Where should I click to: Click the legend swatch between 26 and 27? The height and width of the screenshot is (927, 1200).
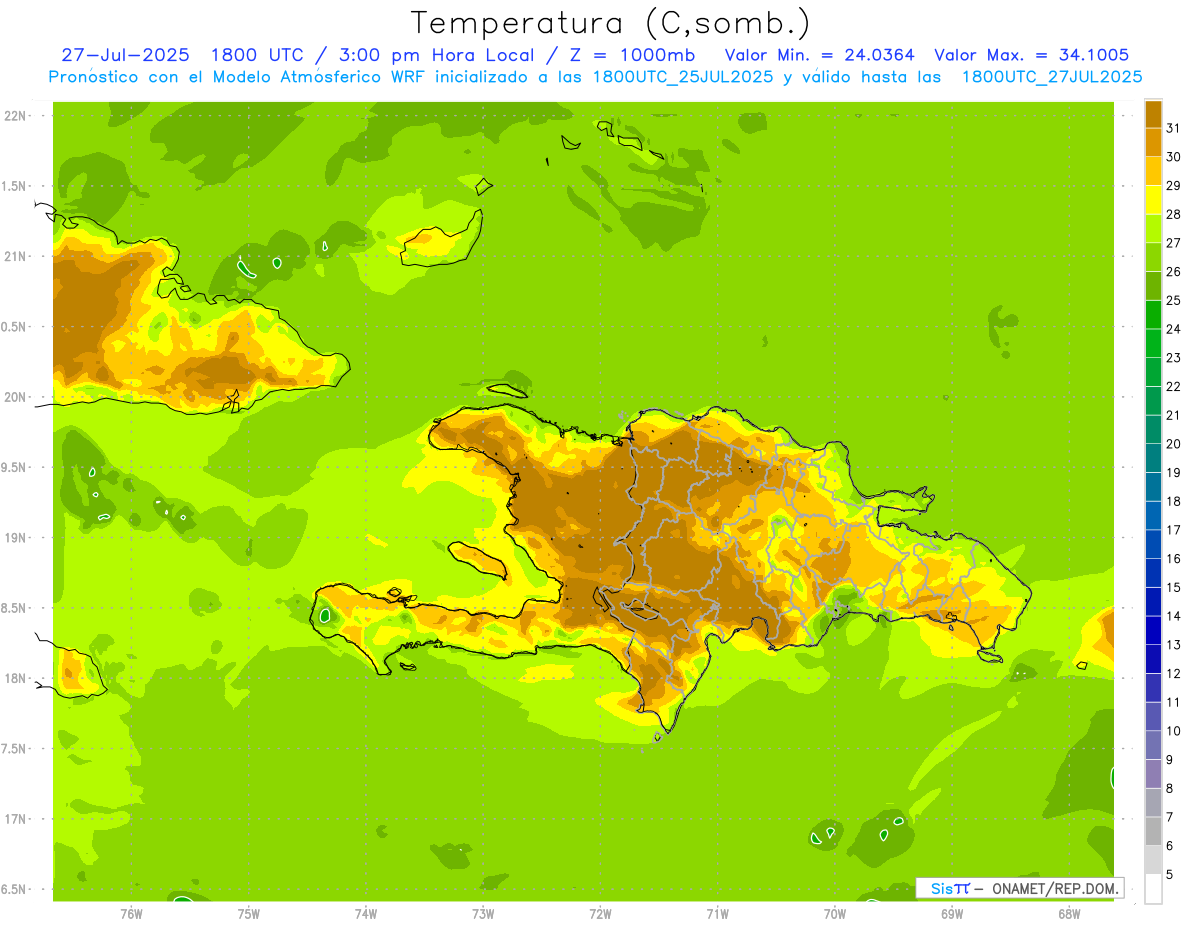(1153, 257)
